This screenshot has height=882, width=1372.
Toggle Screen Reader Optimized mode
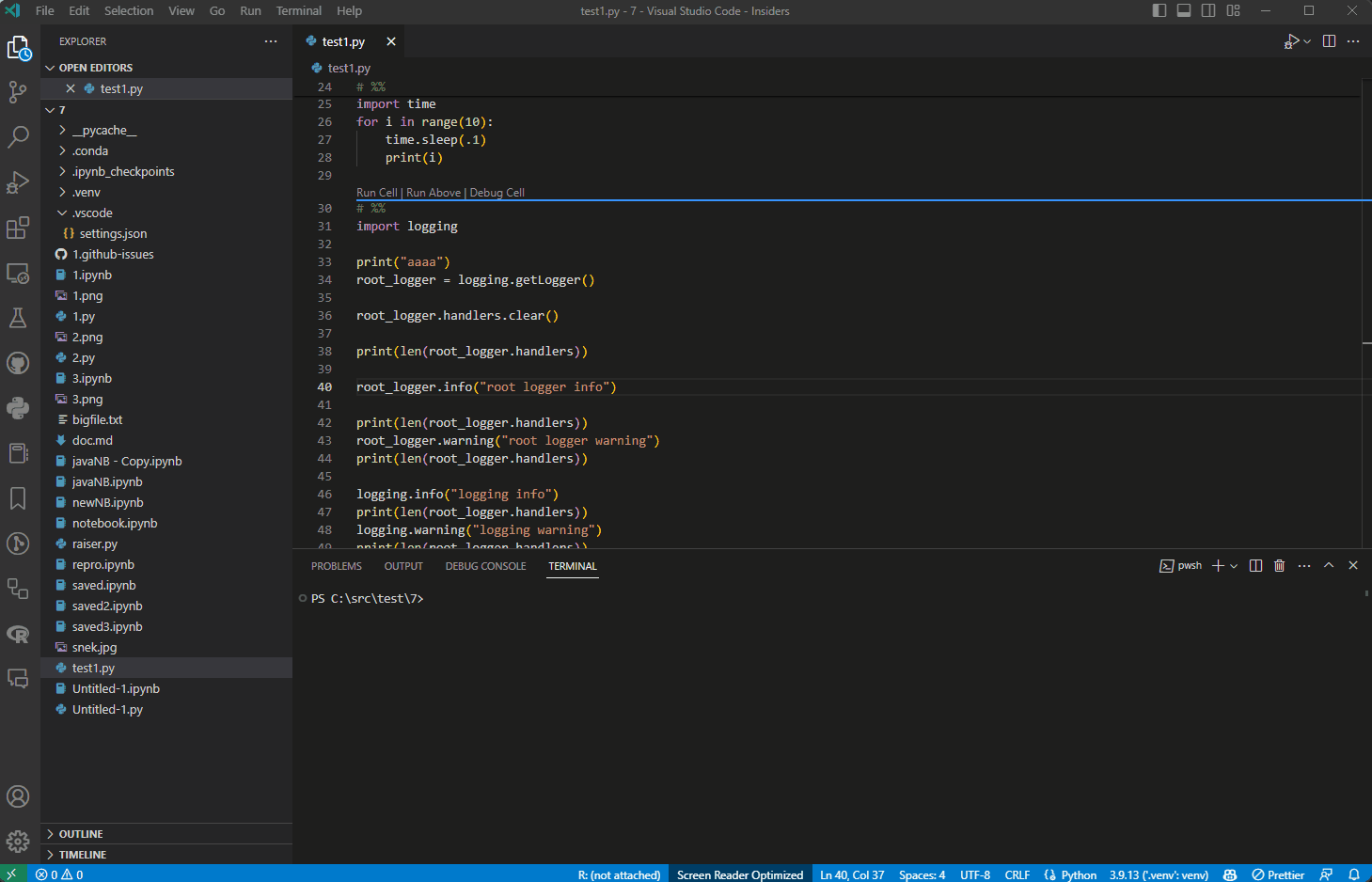pos(739,874)
